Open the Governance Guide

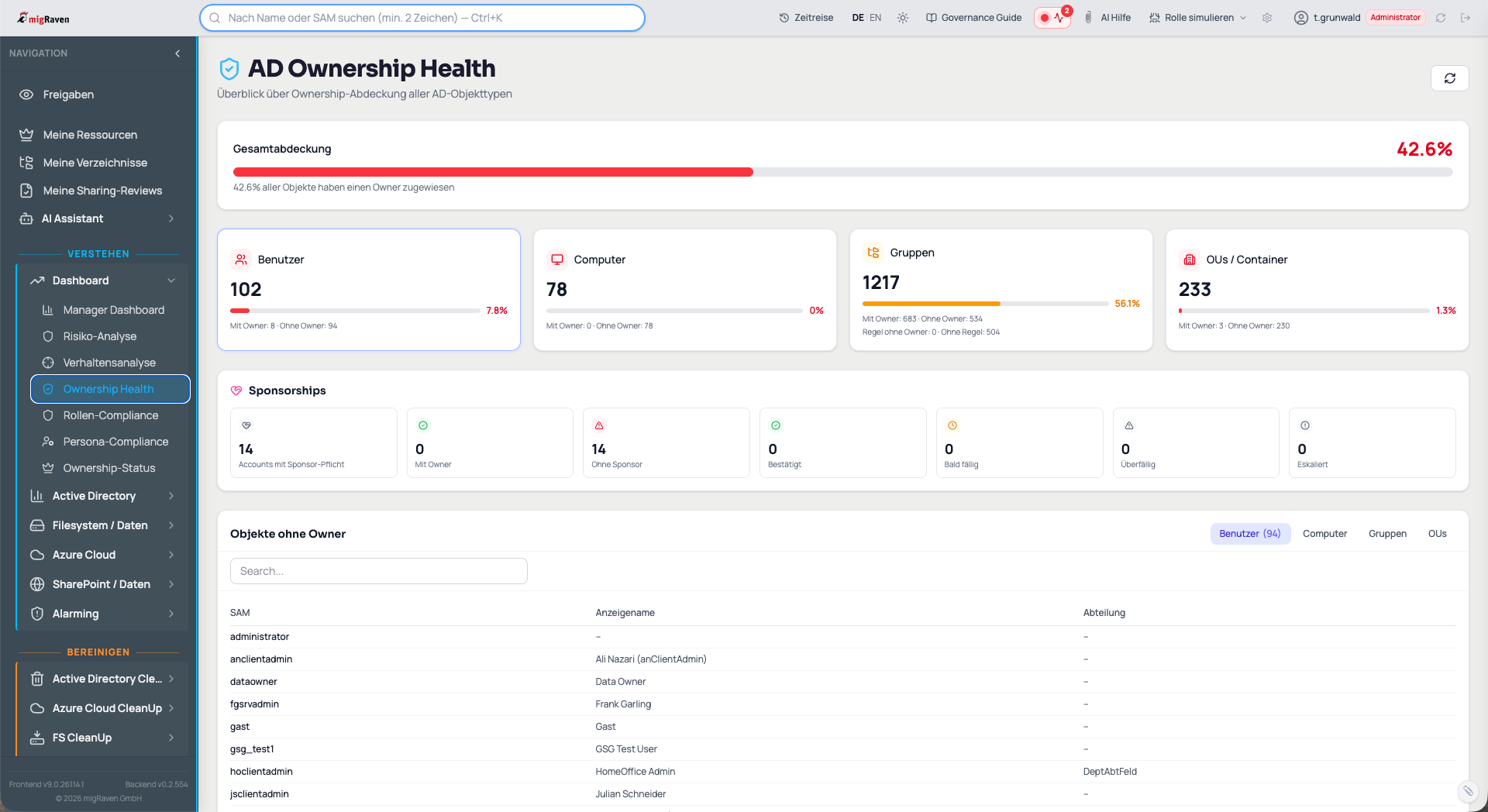click(x=974, y=18)
